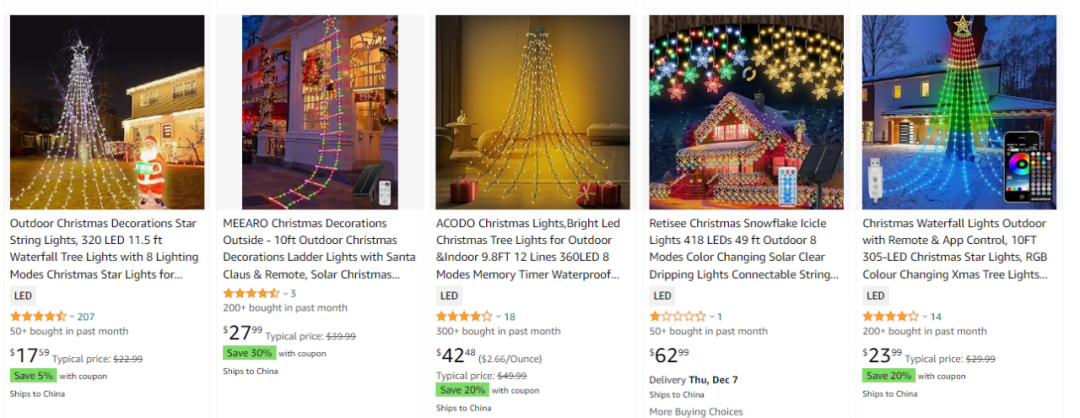
Task: Click the MEEARO ladder lights star rating
Action: pyautogui.click(x=251, y=294)
